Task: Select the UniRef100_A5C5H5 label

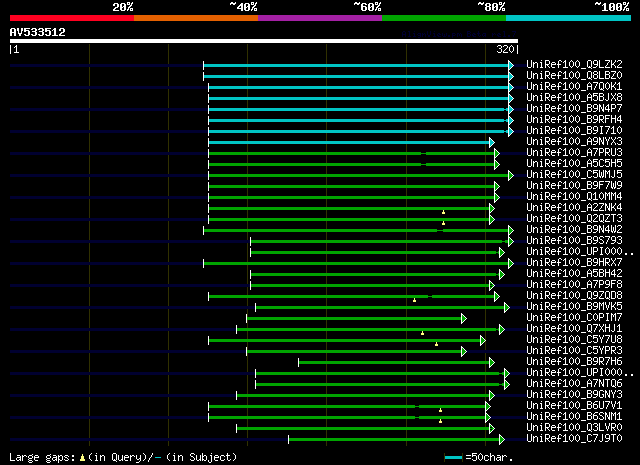Action: coord(574,163)
